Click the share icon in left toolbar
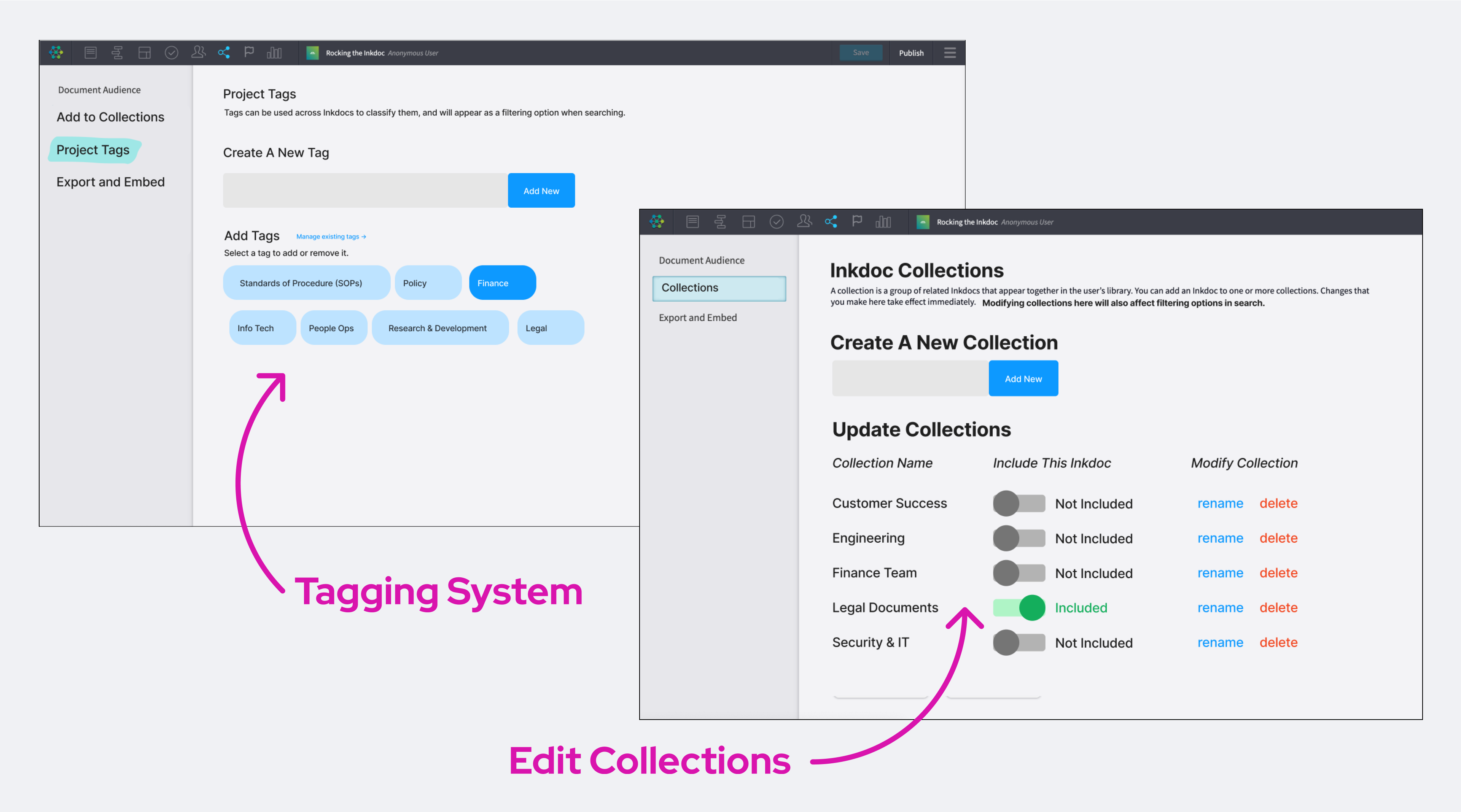This screenshot has width=1461, height=812. click(x=223, y=53)
